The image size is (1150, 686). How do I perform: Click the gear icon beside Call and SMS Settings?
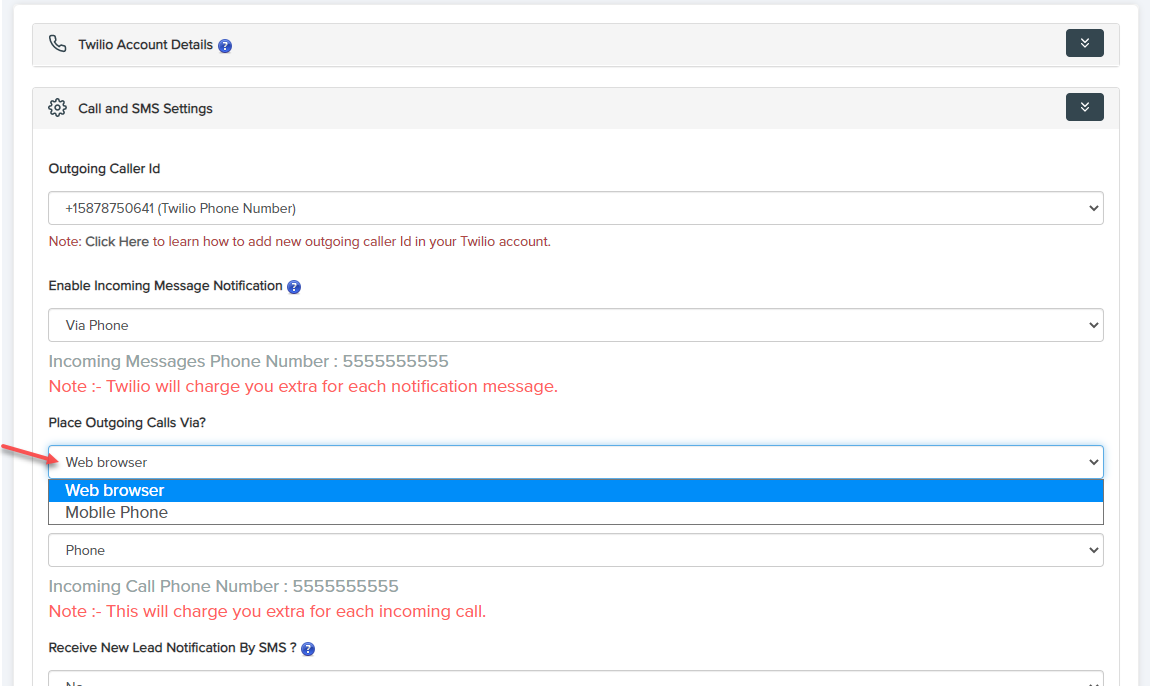[58, 108]
